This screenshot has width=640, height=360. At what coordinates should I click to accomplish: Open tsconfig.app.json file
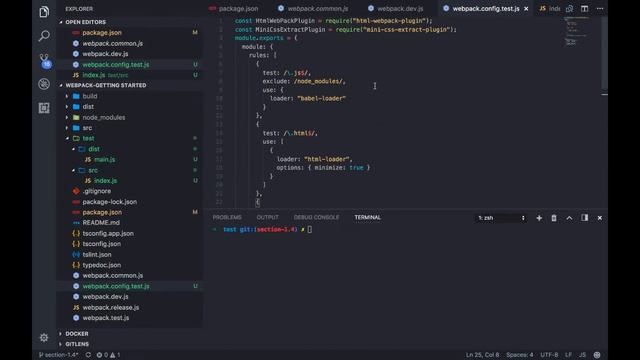click(108, 233)
